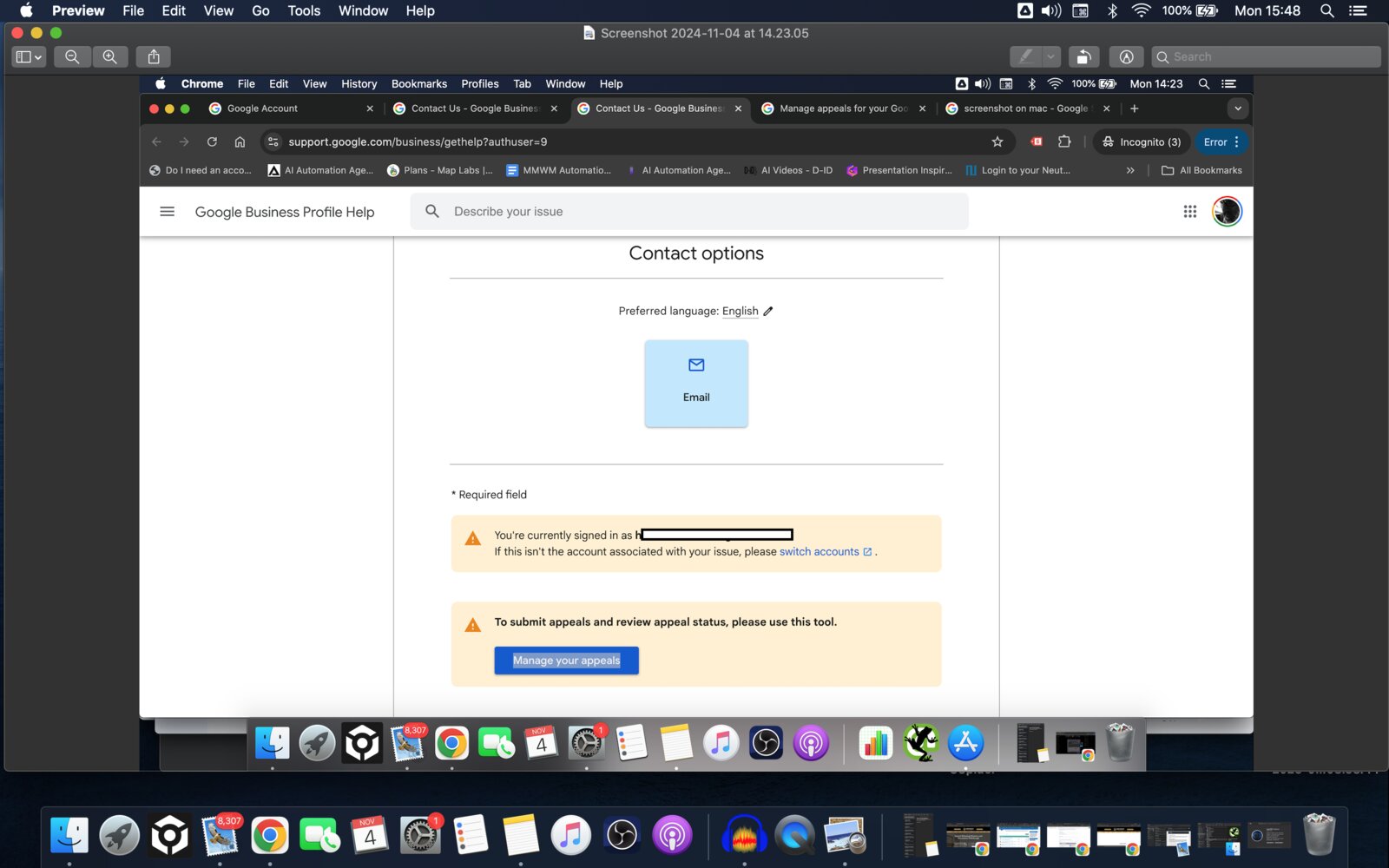Select the Highlight pen in Preview's toolbar
The height and width of the screenshot is (868, 1389).
pos(1026,56)
